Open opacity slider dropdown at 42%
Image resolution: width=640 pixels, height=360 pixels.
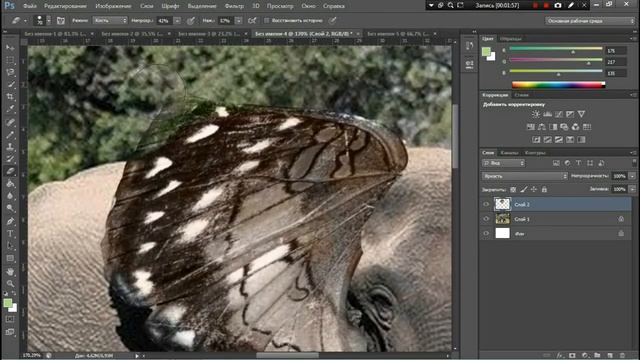pyautogui.click(x=177, y=20)
